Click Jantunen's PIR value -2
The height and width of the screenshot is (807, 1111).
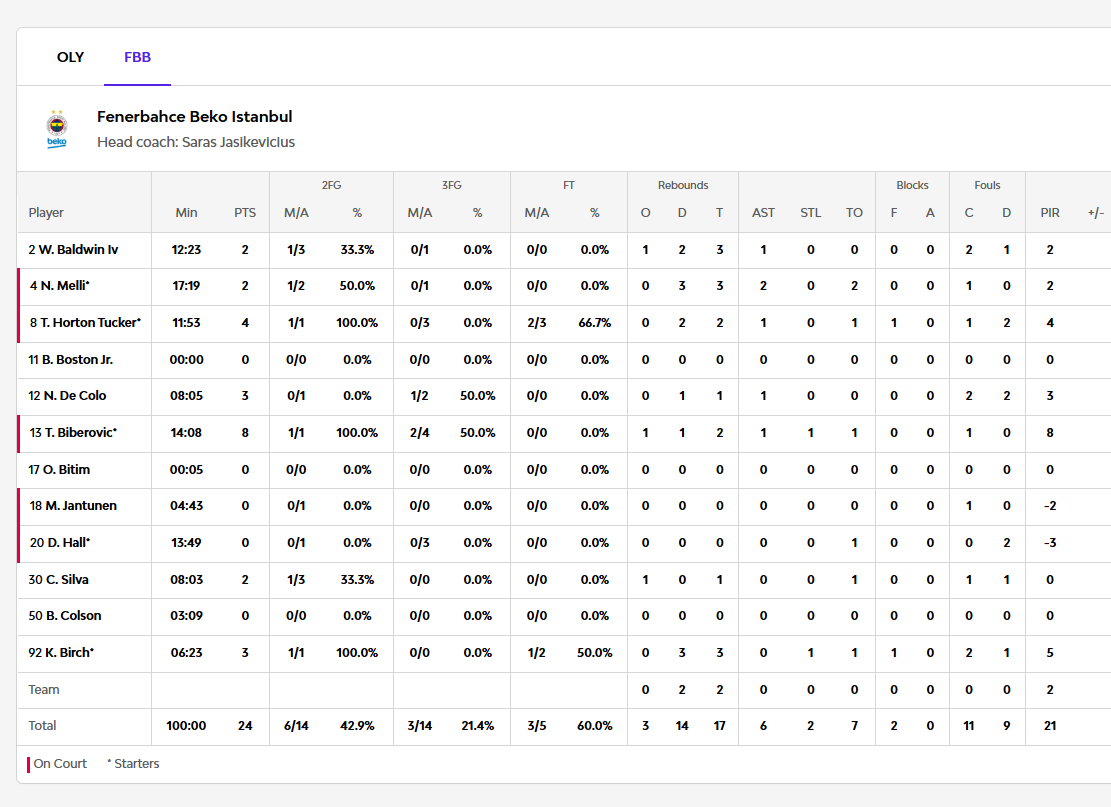[x=1050, y=506]
